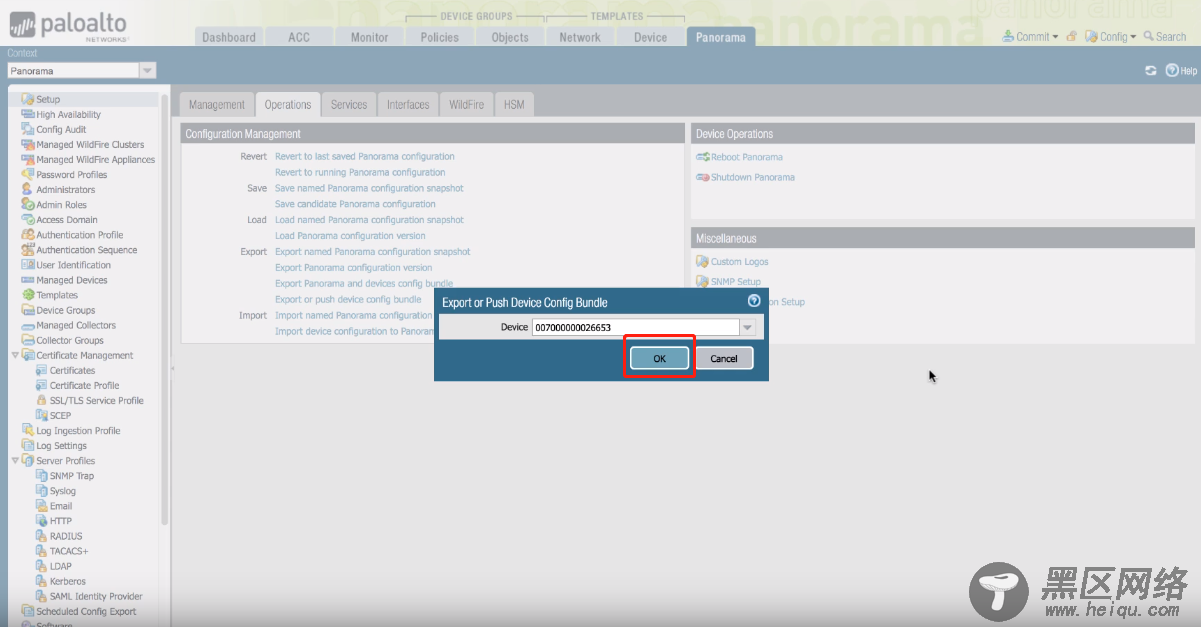This screenshot has height=627, width=1201.
Task: Click Load Panorama configuration version
Action: coord(350,236)
